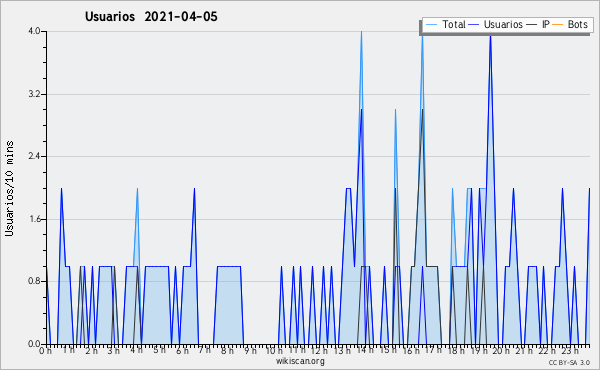Click the 6 h x-axis label

pos(182,350)
